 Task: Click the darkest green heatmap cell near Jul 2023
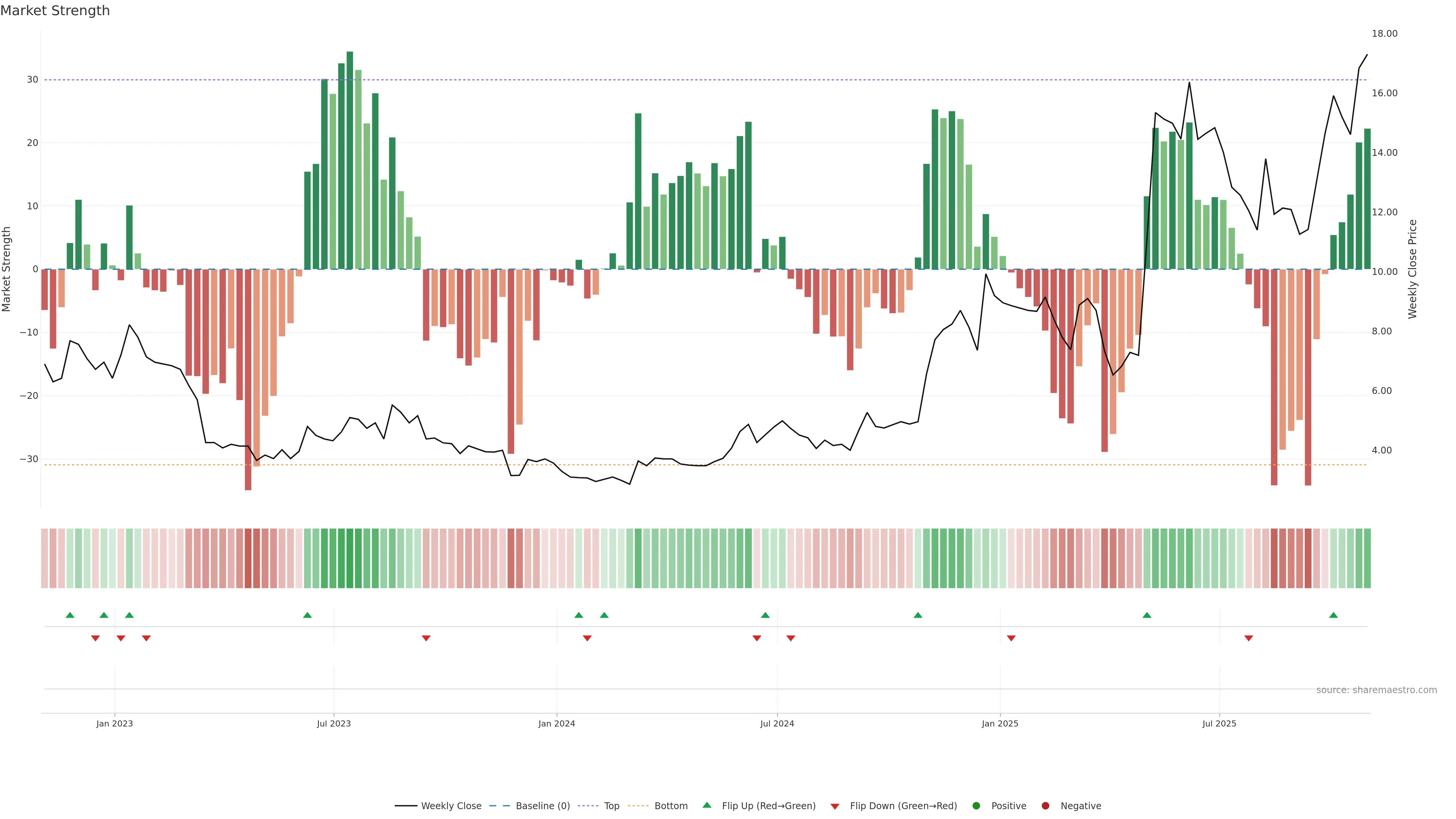click(350, 559)
